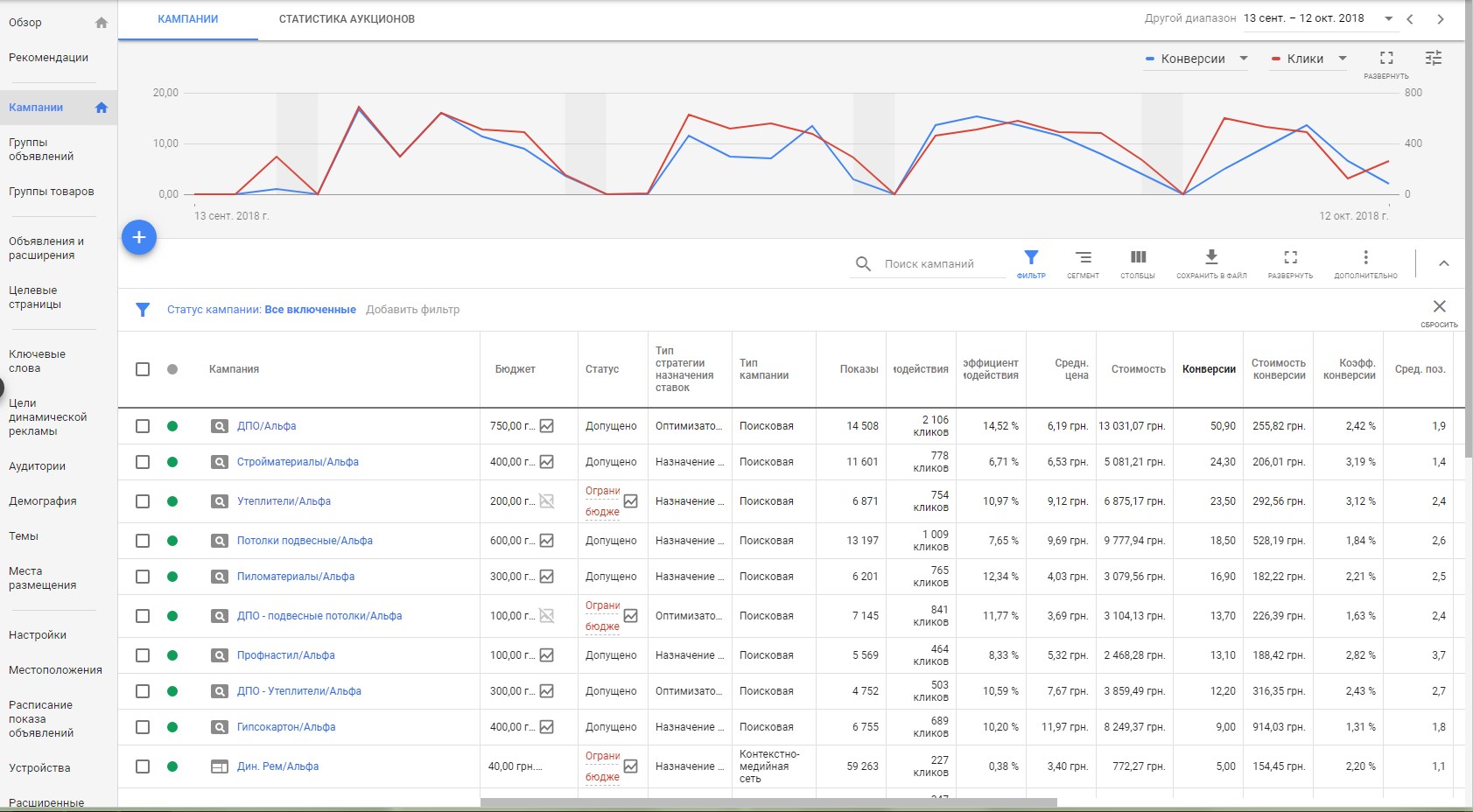The width and height of the screenshot is (1473, 812).
Task: Click the home icon next to Обзор
Action: coord(102,23)
